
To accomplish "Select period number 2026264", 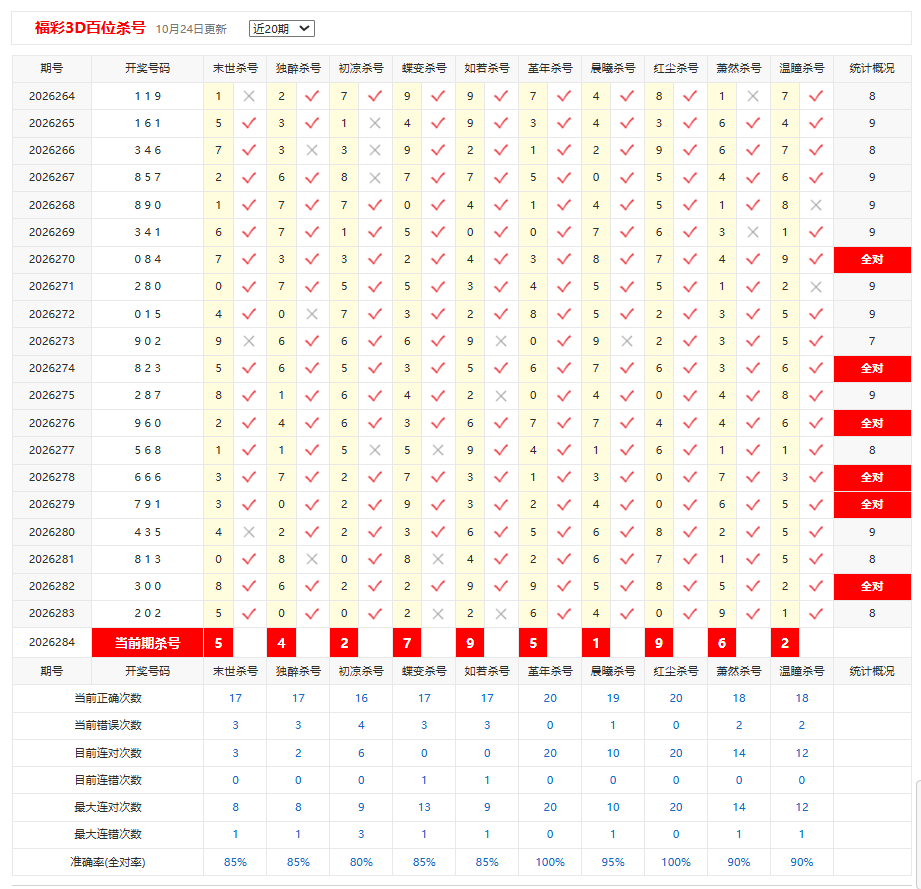I will (52, 96).
